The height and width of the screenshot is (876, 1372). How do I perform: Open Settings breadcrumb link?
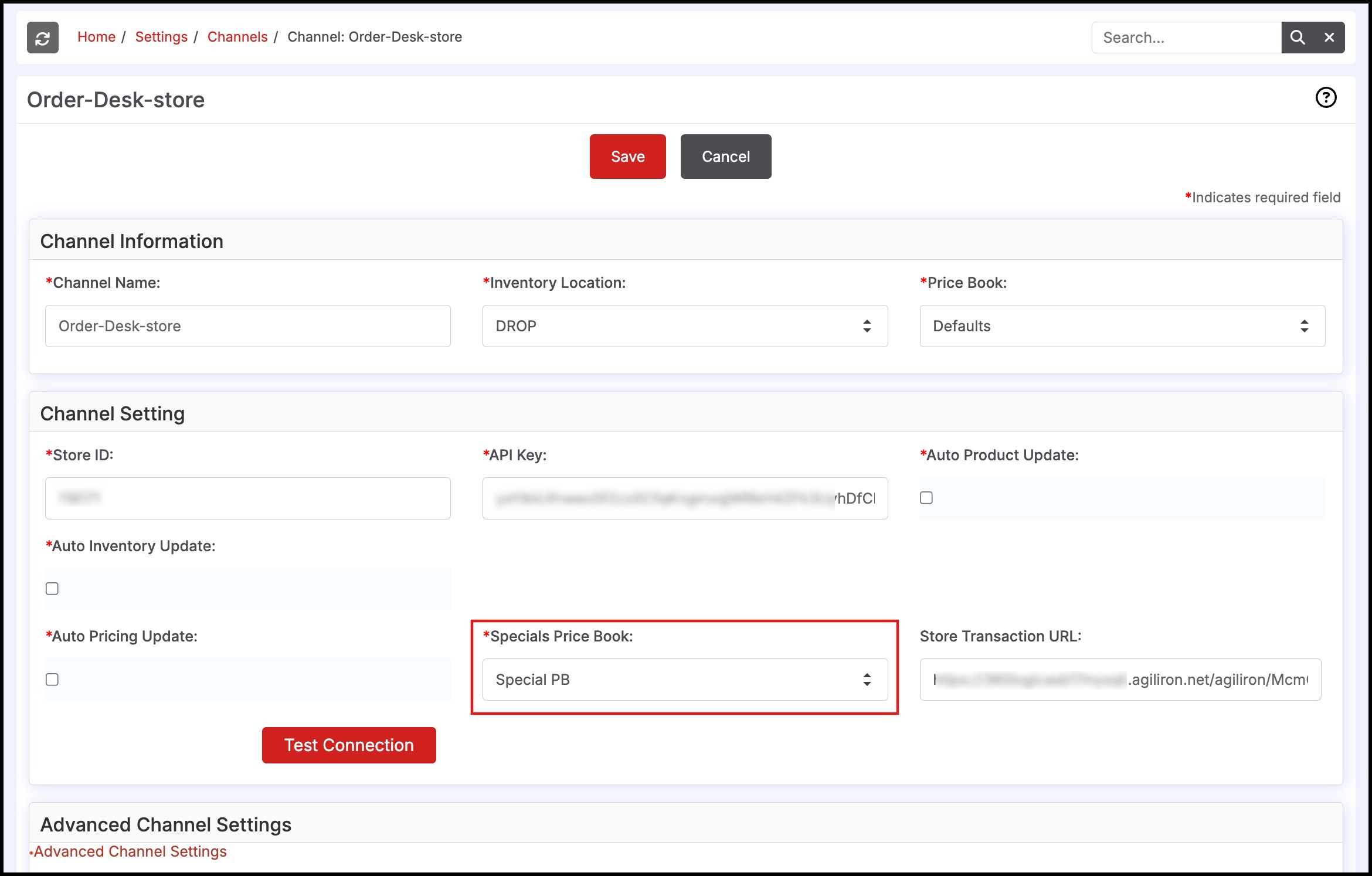click(x=161, y=37)
